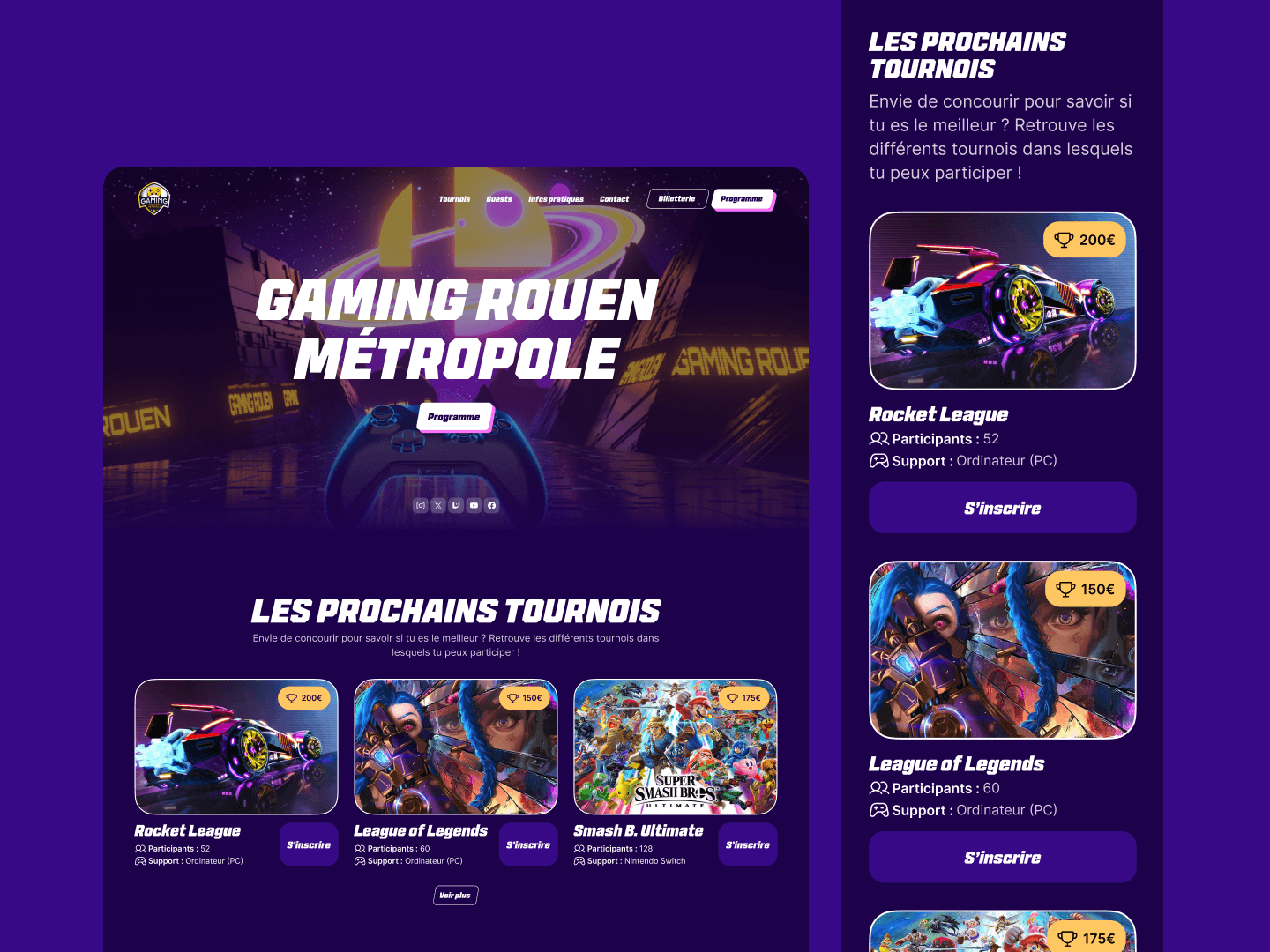Select the desktop League of Legends thumbnail
The height and width of the screenshot is (952, 1270).
[456, 747]
